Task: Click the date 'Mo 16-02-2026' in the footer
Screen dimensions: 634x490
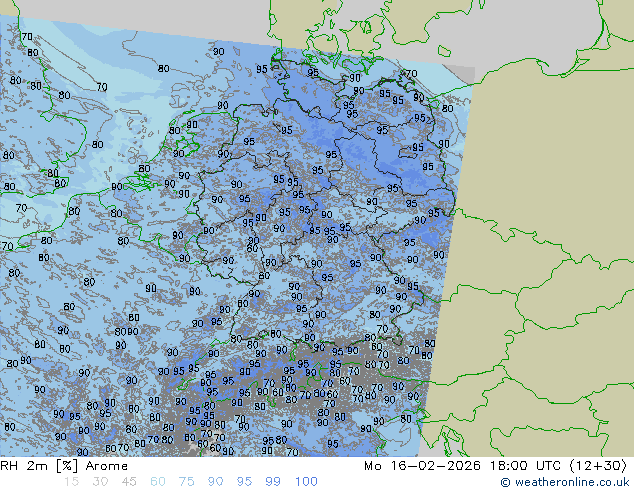Action: pyautogui.click(x=423, y=466)
